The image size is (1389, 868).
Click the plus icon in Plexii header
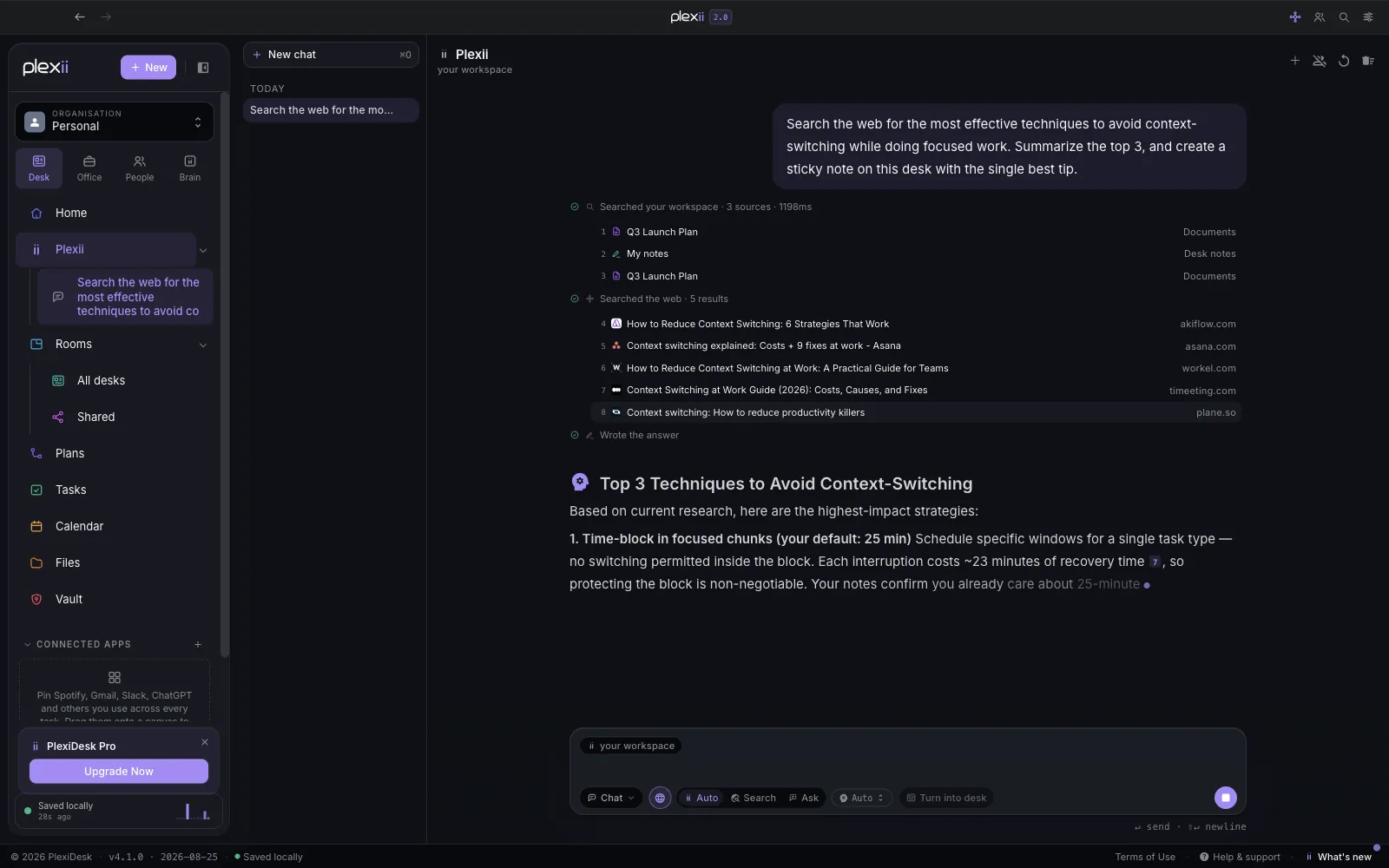pos(1295,61)
